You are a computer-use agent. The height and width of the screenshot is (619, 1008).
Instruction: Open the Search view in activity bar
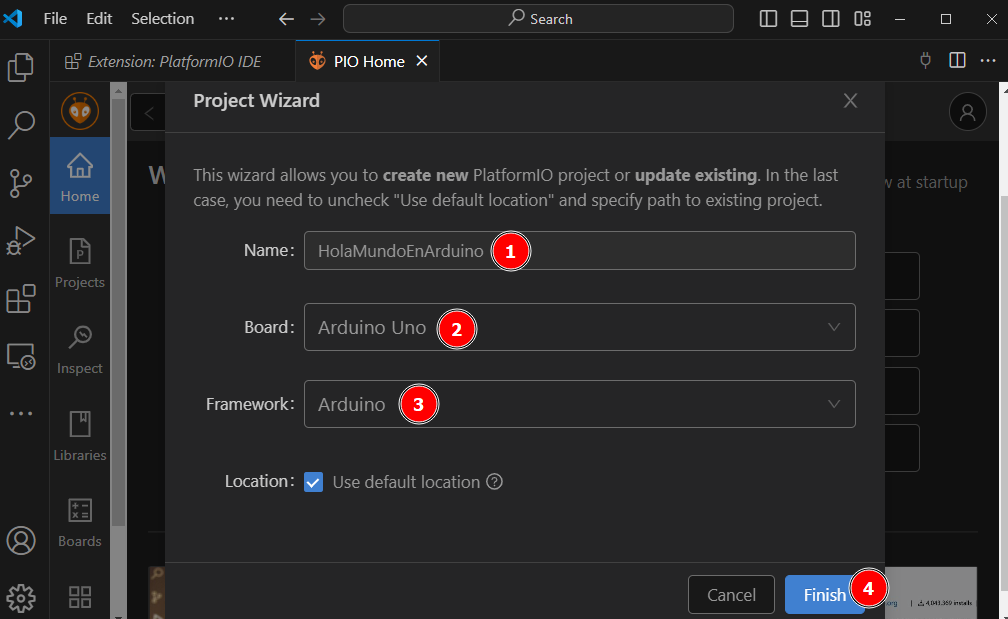point(21,125)
